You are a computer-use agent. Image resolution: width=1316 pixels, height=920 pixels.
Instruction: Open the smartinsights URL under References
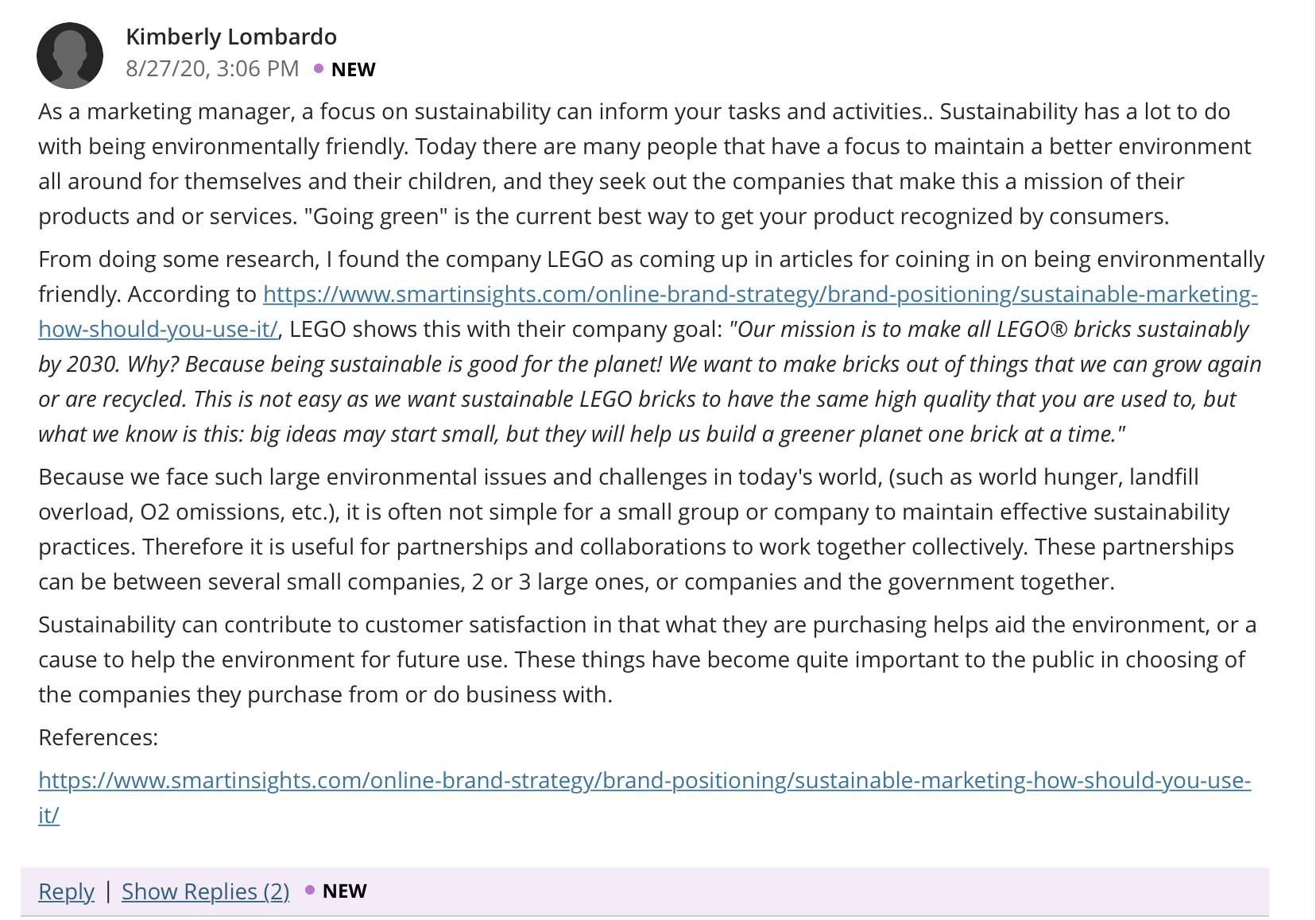click(x=644, y=781)
